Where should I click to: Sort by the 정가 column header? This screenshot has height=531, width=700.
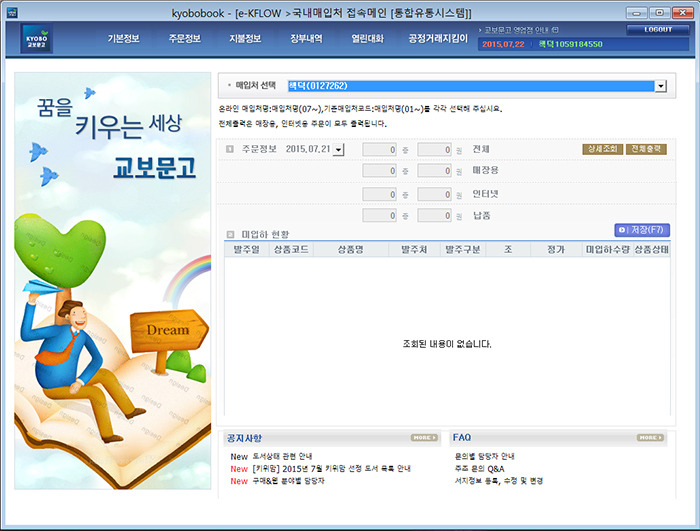coord(556,250)
